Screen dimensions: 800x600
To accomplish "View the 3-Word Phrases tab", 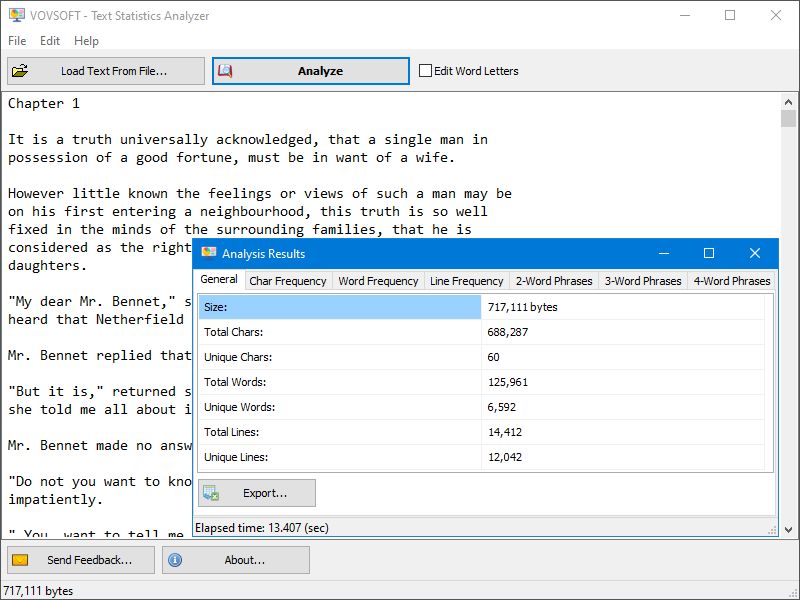I will click(643, 281).
